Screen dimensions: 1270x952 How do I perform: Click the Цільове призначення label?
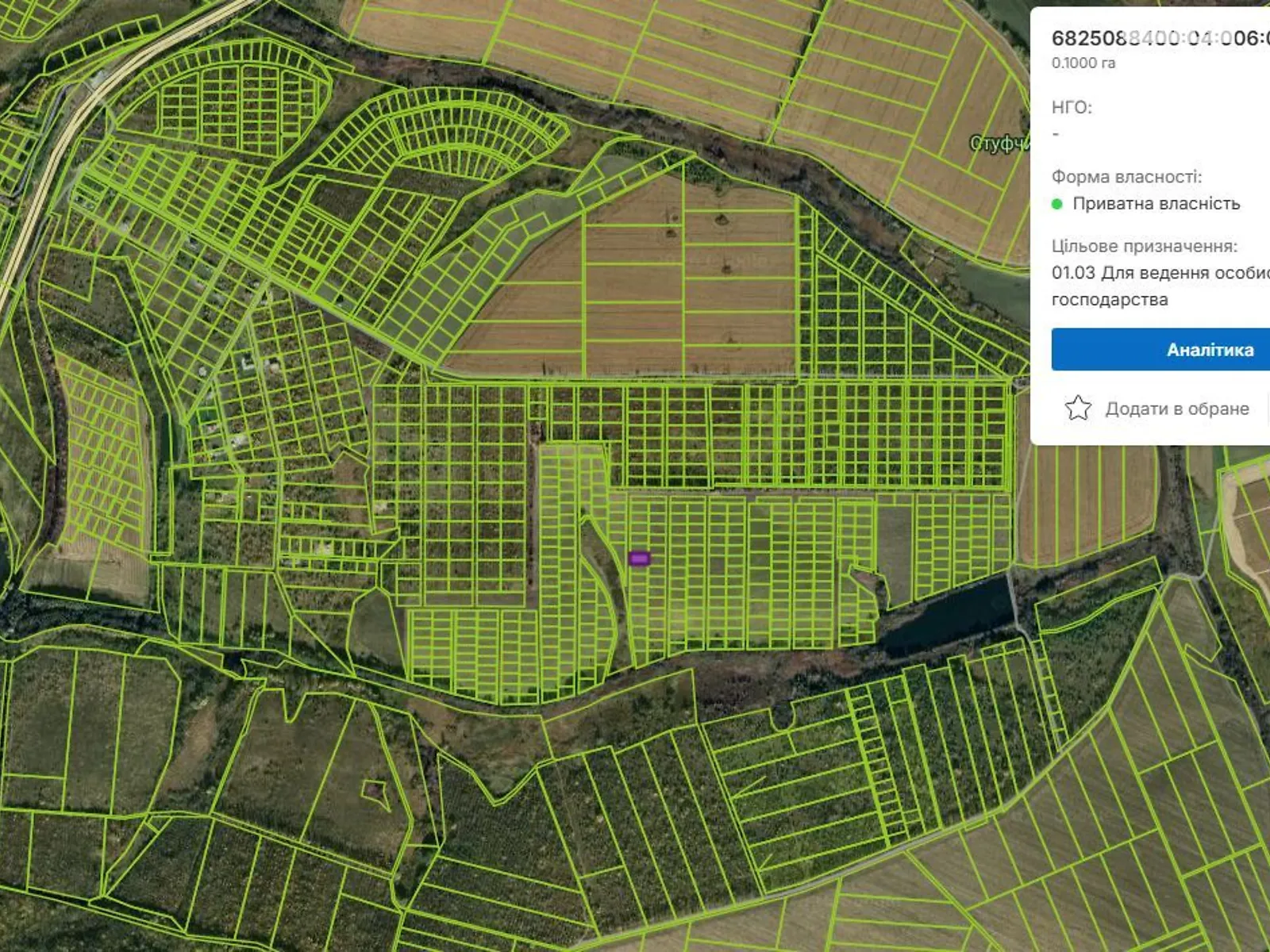[1144, 246]
